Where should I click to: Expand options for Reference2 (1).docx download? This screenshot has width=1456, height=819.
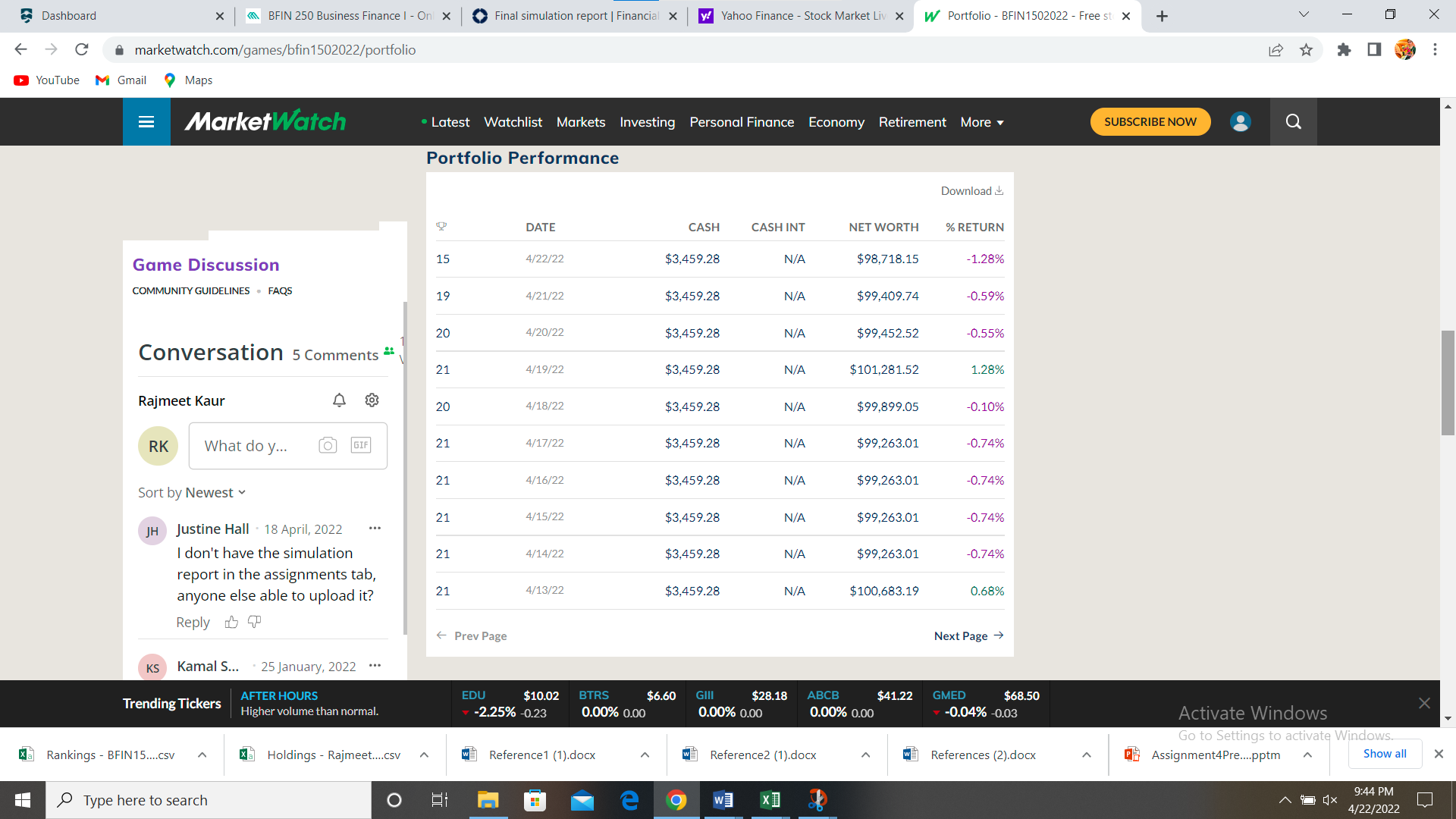(865, 755)
